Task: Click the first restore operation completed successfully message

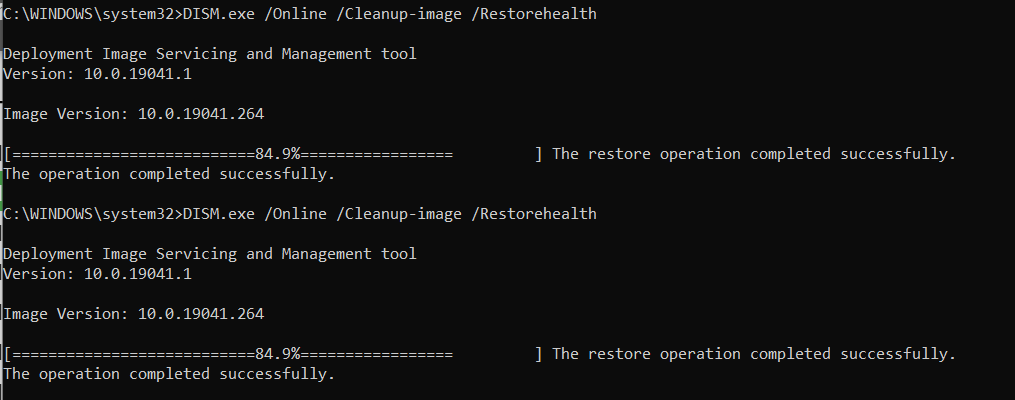Action: pos(754,154)
